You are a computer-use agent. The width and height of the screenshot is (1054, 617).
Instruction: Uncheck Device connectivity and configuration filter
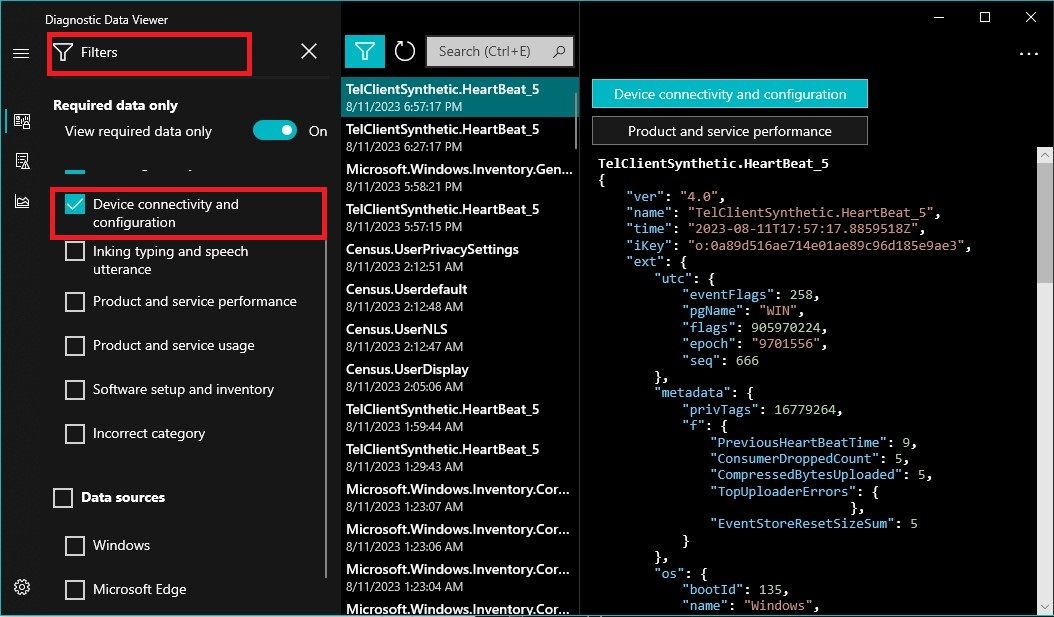(75, 204)
